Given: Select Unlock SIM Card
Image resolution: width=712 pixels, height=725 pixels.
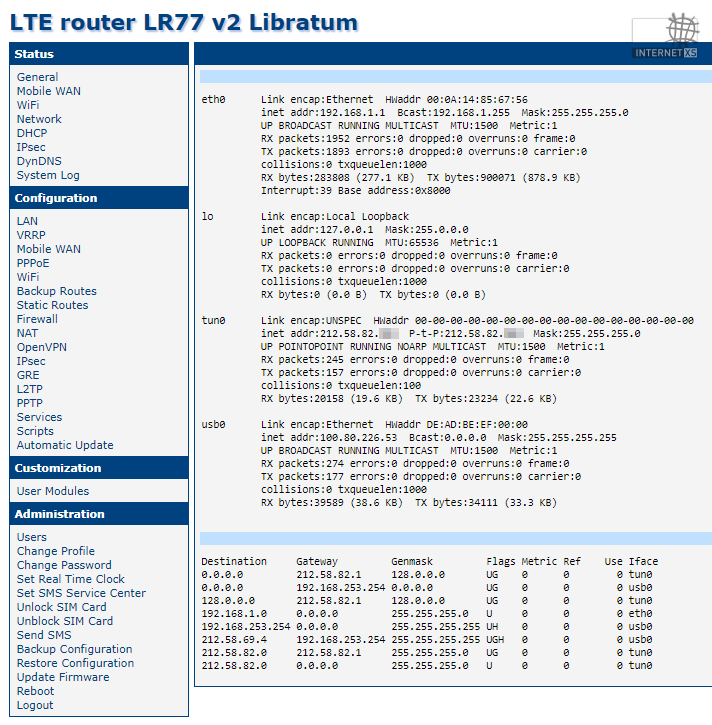Looking at the screenshot, I should click(x=61, y=607).
